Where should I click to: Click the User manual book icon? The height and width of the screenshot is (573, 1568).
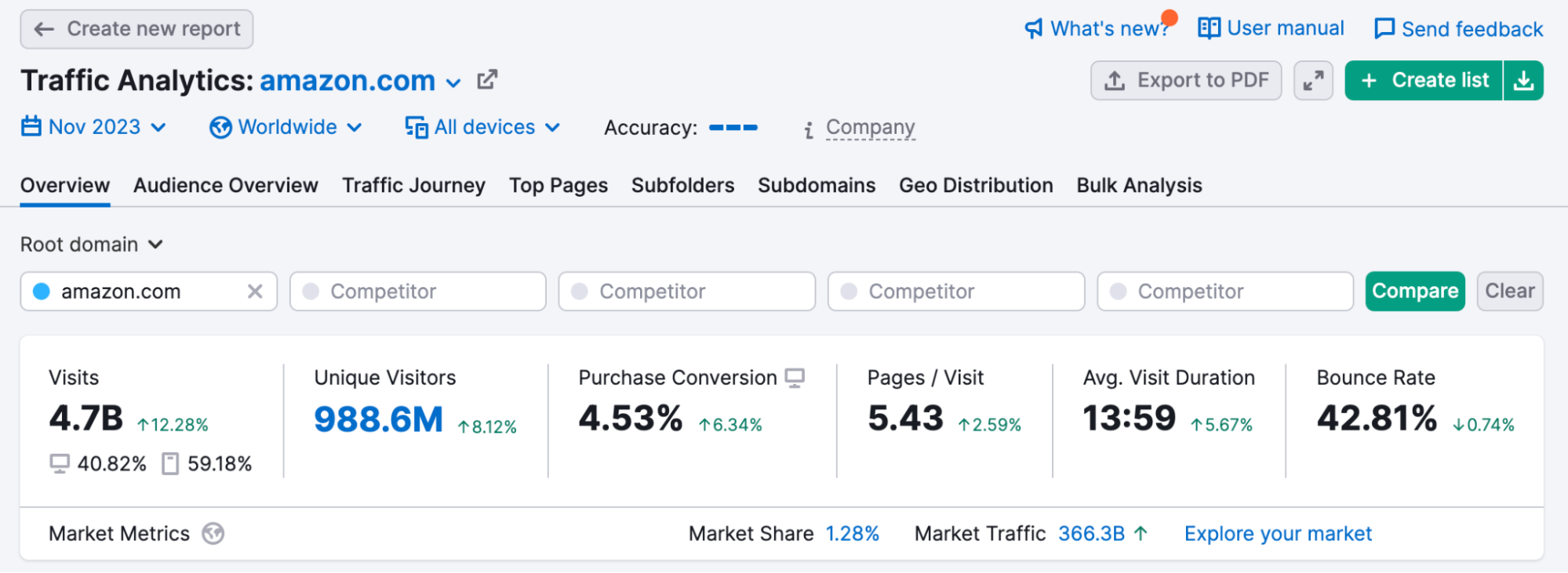[x=1209, y=28]
